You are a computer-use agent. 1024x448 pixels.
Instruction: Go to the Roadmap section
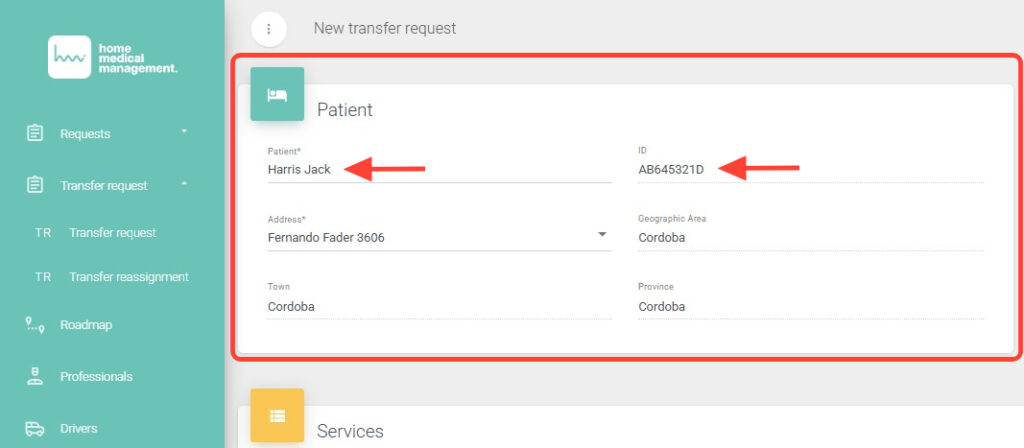tap(82, 325)
